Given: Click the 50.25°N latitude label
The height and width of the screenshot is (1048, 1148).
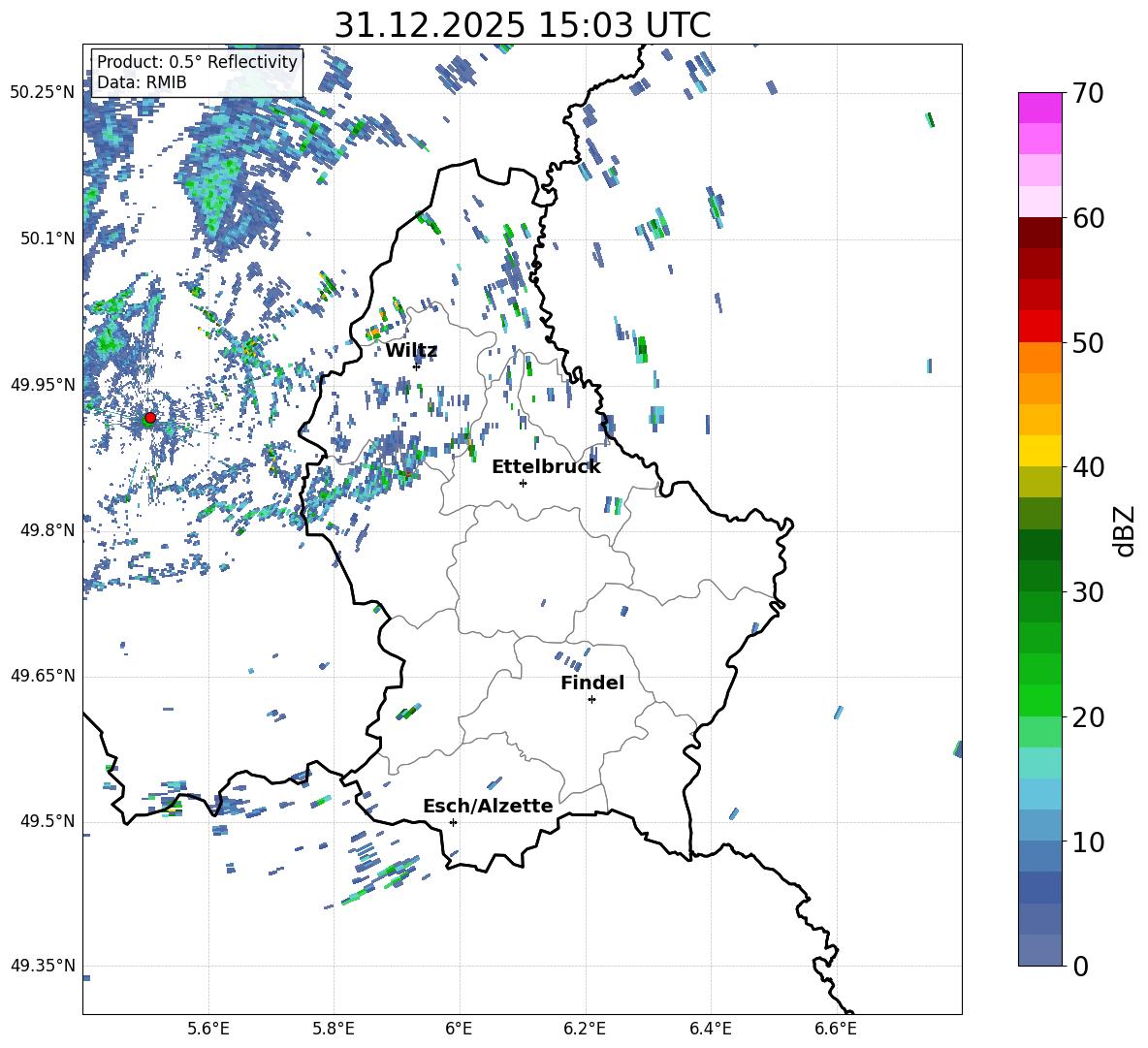Looking at the screenshot, I should (43, 92).
